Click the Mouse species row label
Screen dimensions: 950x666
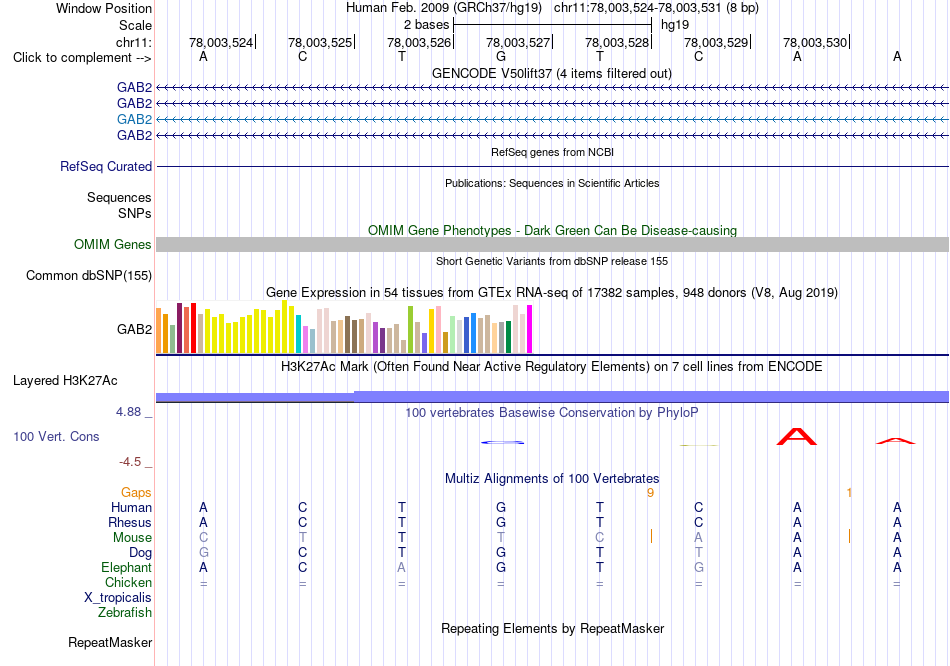pyautogui.click(x=132, y=538)
